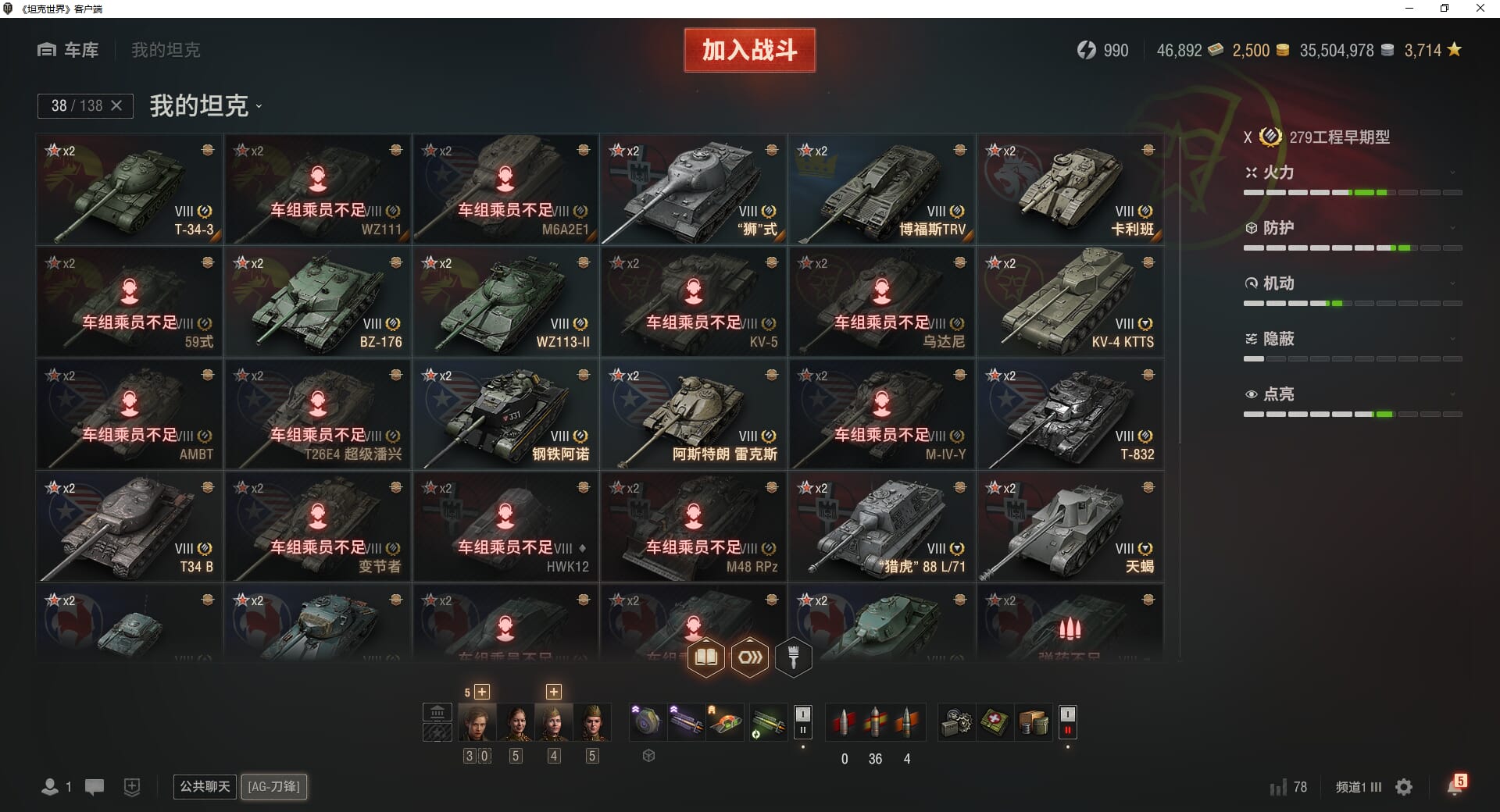
Task: Toggle equipment loadout switch I/II
Action: (802, 721)
